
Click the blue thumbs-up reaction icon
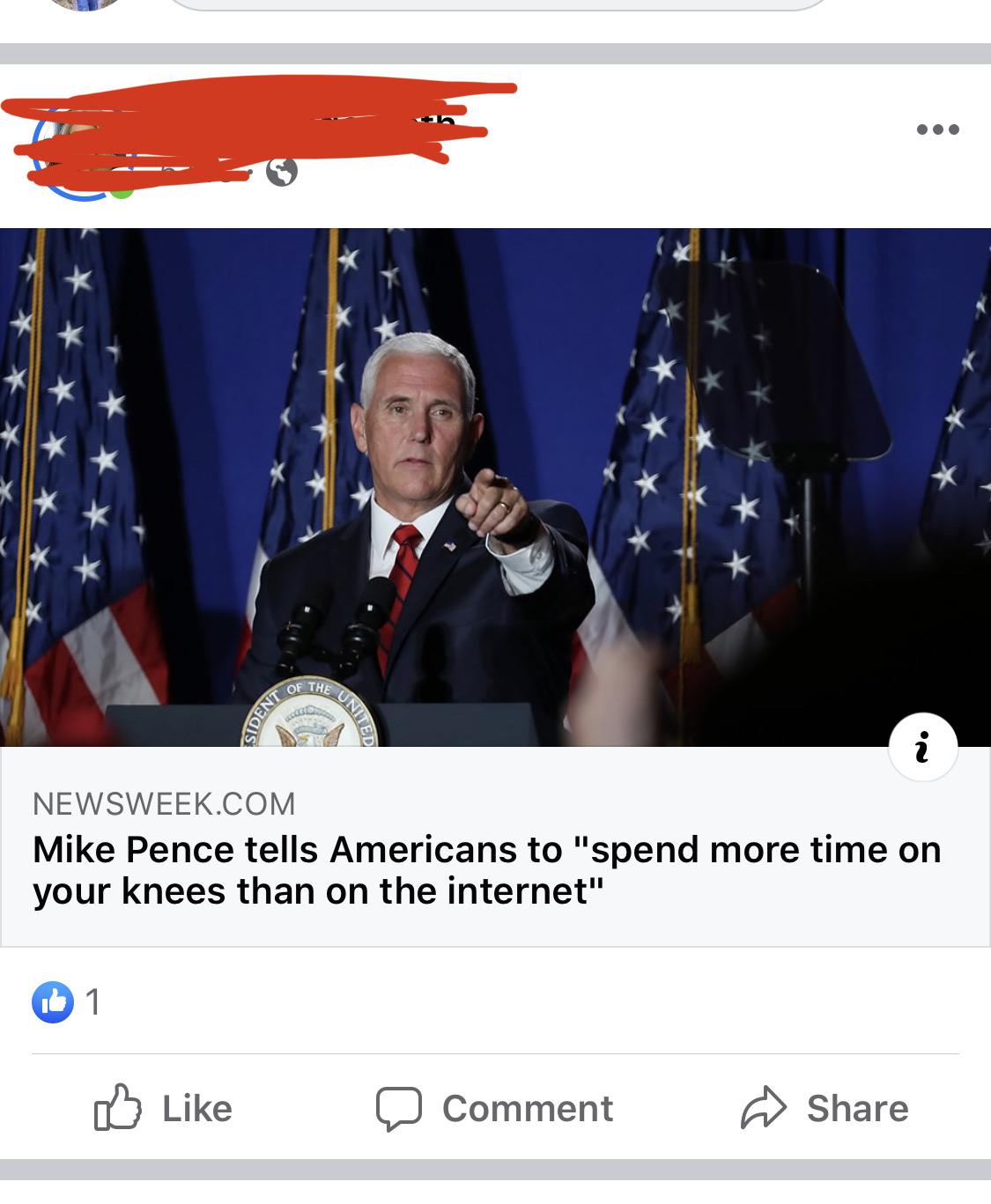[53, 1001]
